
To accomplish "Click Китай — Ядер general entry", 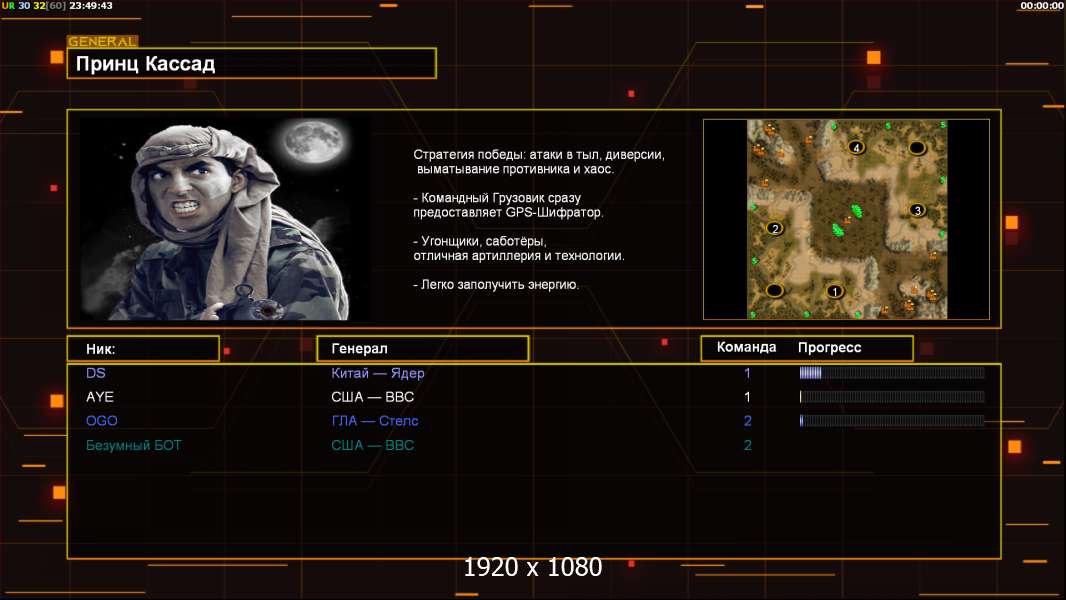I will 377,373.
